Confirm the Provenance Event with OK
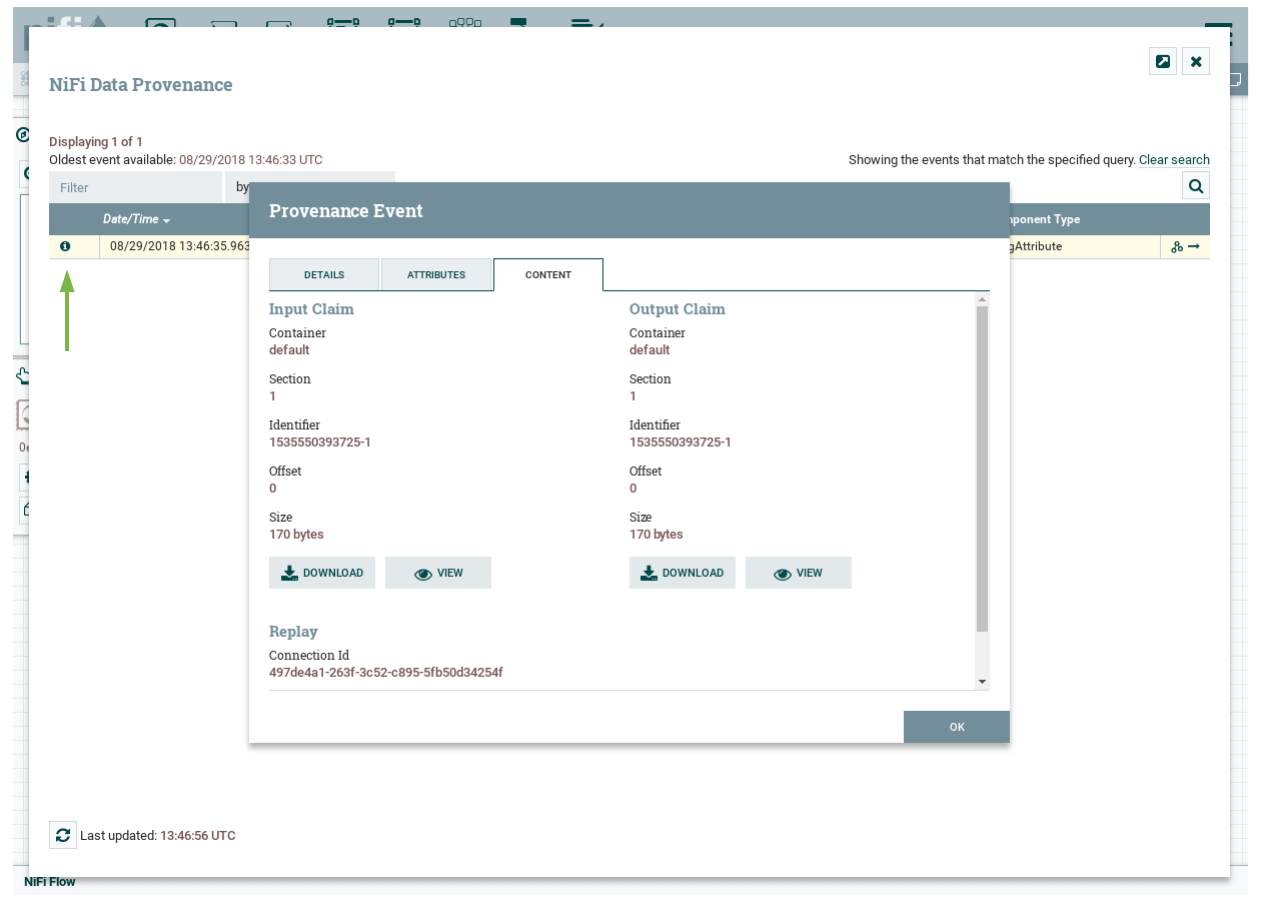The width and height of the screenshot is (1263, 913). (956, 727)
